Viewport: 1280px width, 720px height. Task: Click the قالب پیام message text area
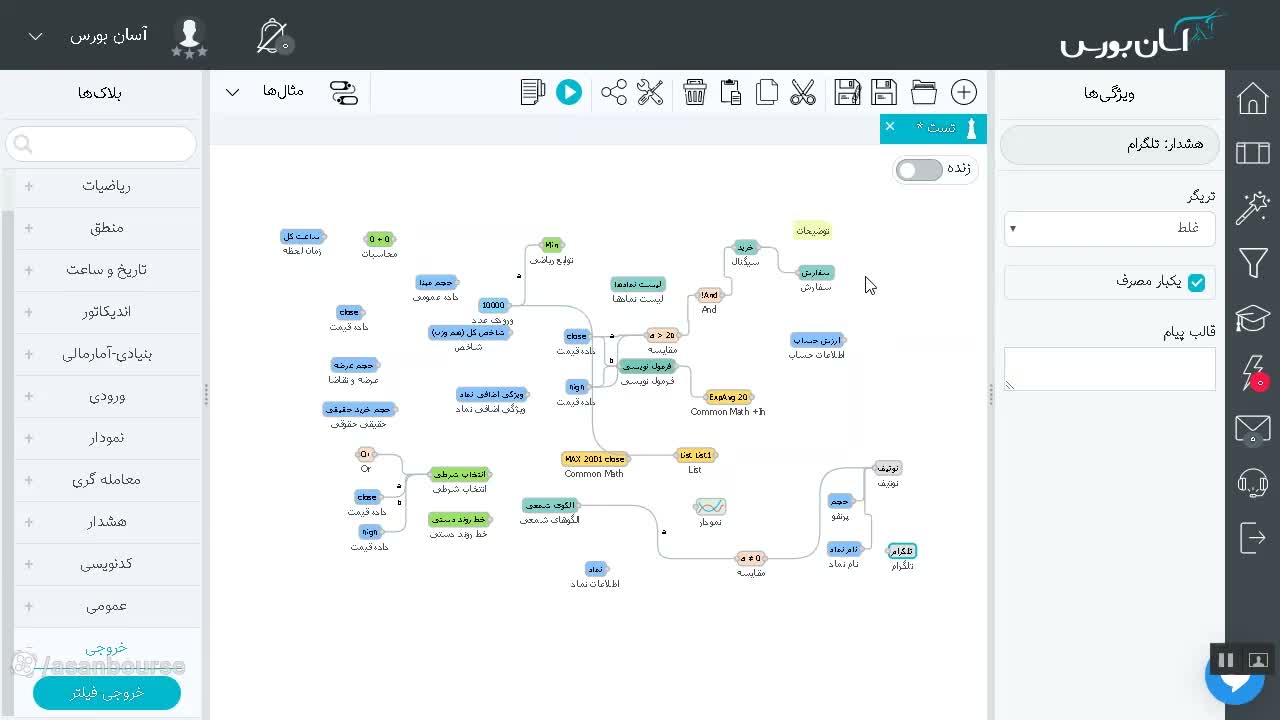(1109, 368)
